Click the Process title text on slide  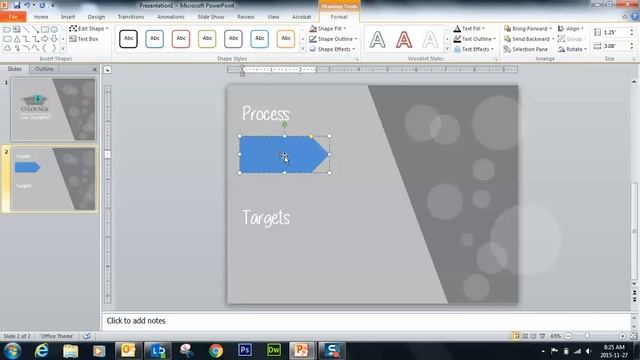(266, 114)
